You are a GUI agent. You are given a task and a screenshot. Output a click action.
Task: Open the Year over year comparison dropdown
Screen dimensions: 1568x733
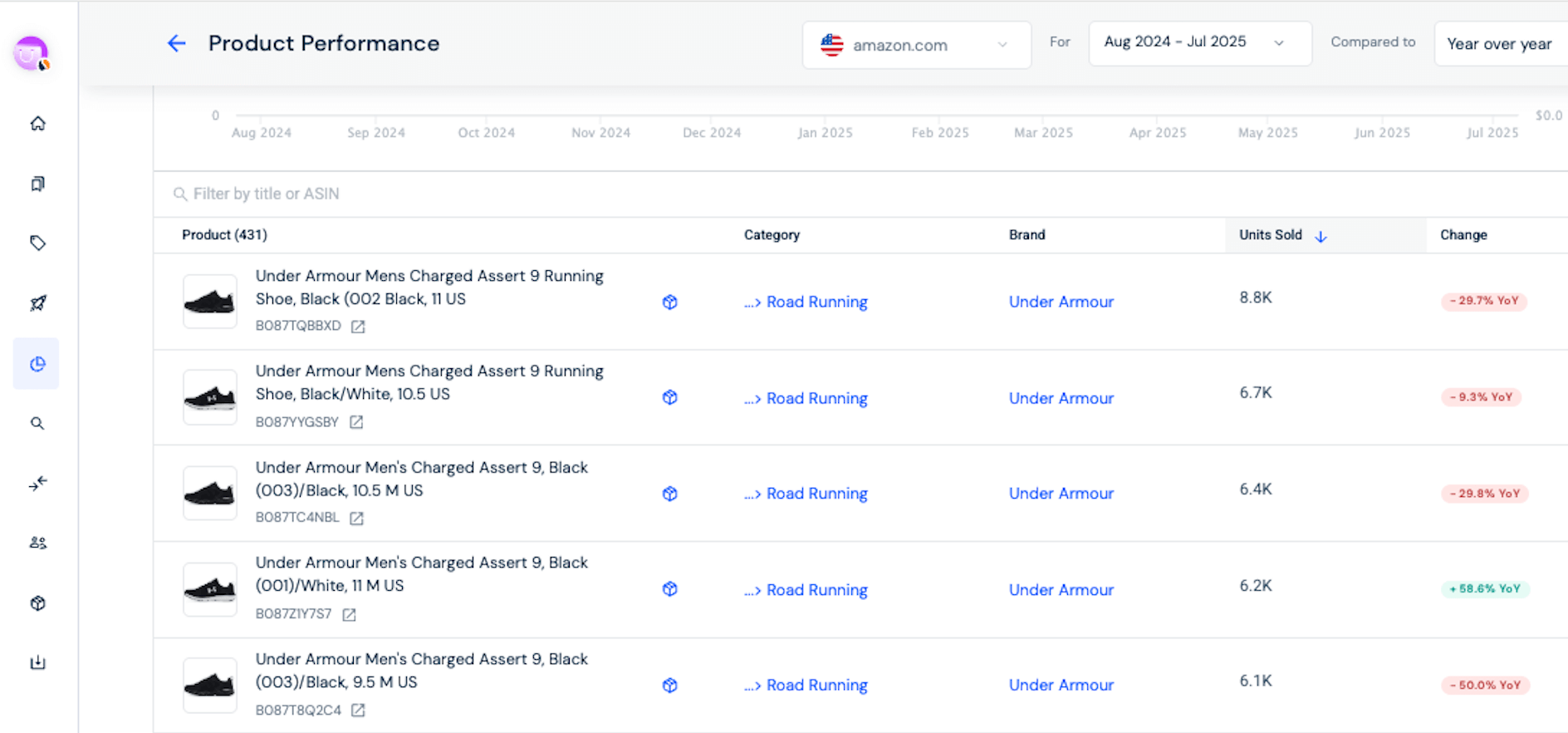1499,44
